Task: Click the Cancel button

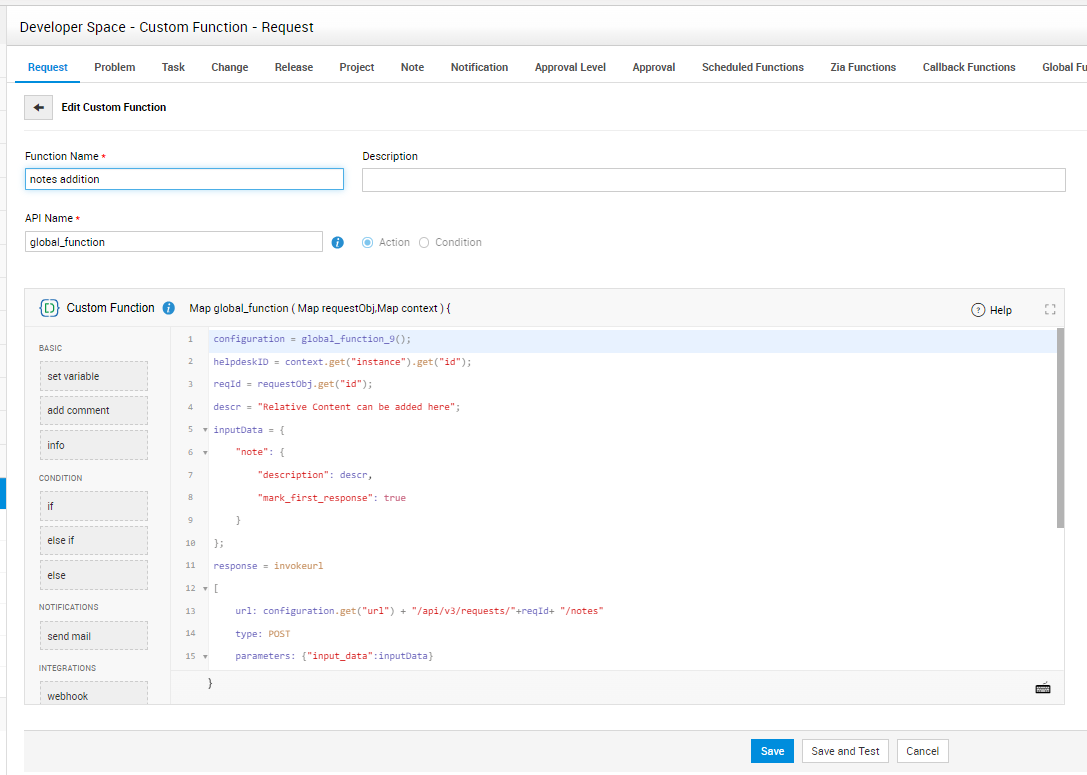Action: [x=922, y=751]
